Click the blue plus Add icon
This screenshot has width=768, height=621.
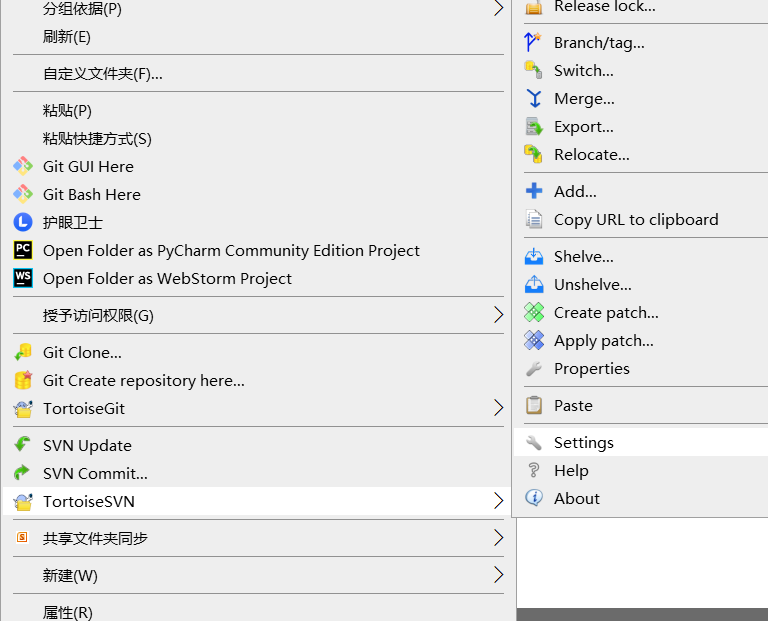tap(534, 191)
